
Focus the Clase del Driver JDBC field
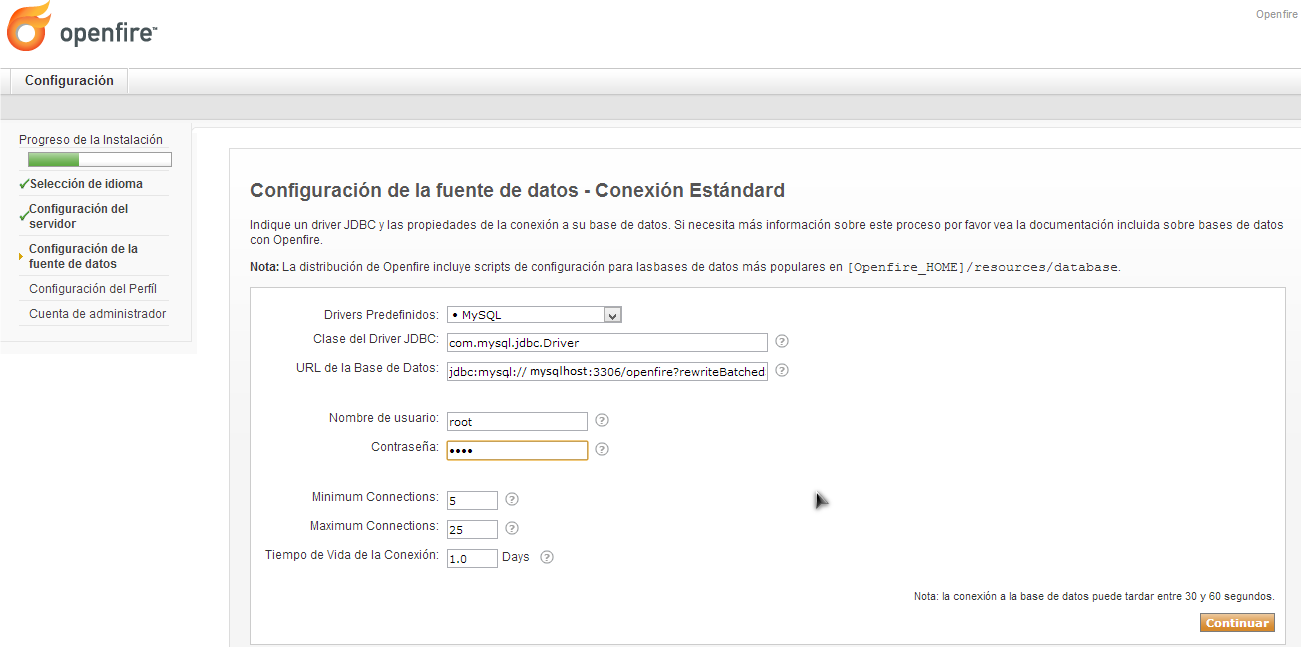(x=607, y=342)
